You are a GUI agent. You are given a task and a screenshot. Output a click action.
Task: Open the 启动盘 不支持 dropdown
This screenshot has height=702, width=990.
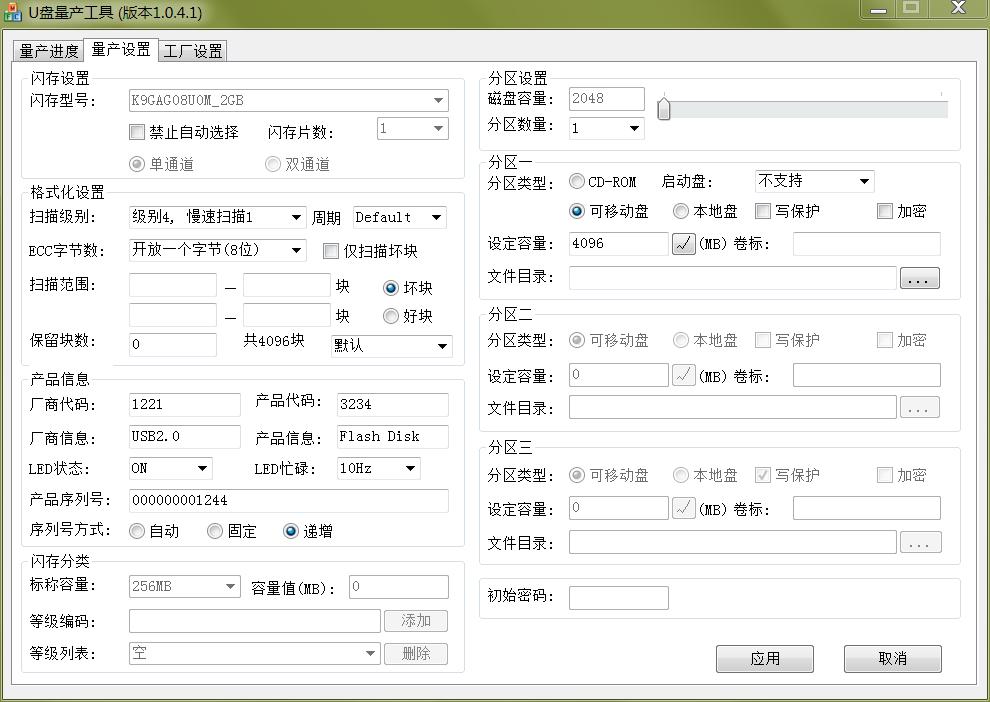814,181
